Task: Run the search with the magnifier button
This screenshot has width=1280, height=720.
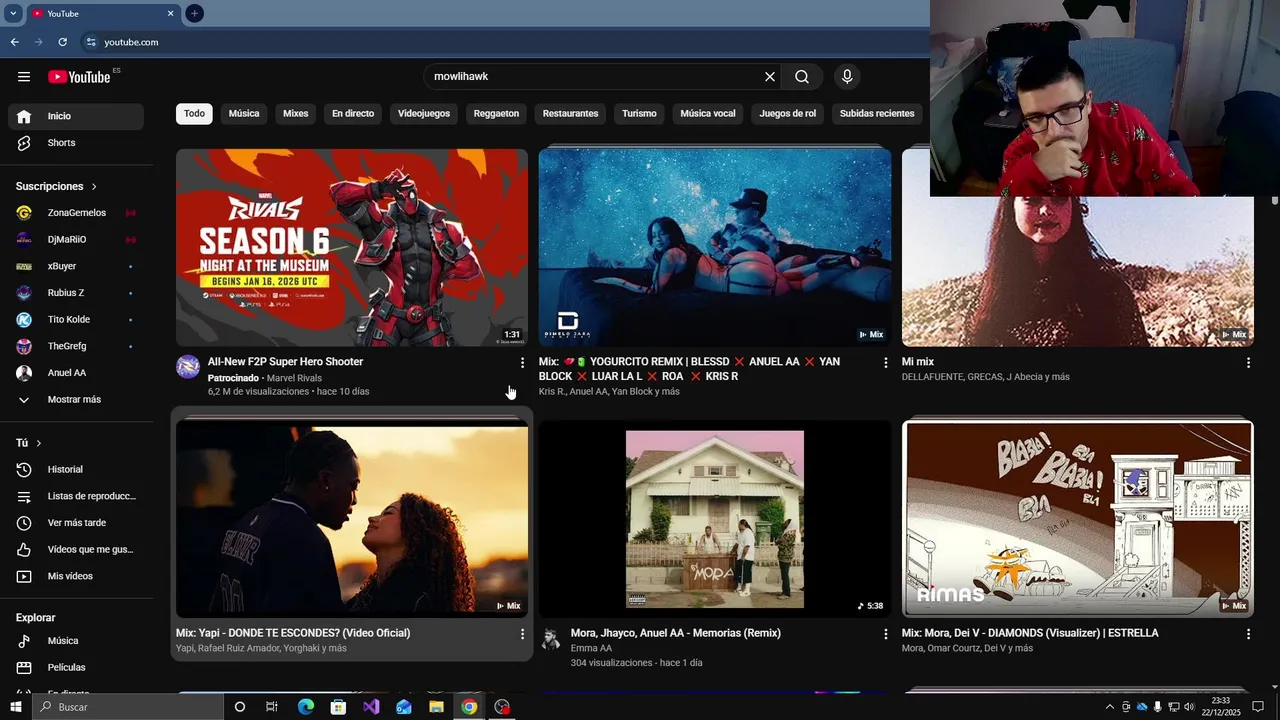Action: [x=802, y=77]
